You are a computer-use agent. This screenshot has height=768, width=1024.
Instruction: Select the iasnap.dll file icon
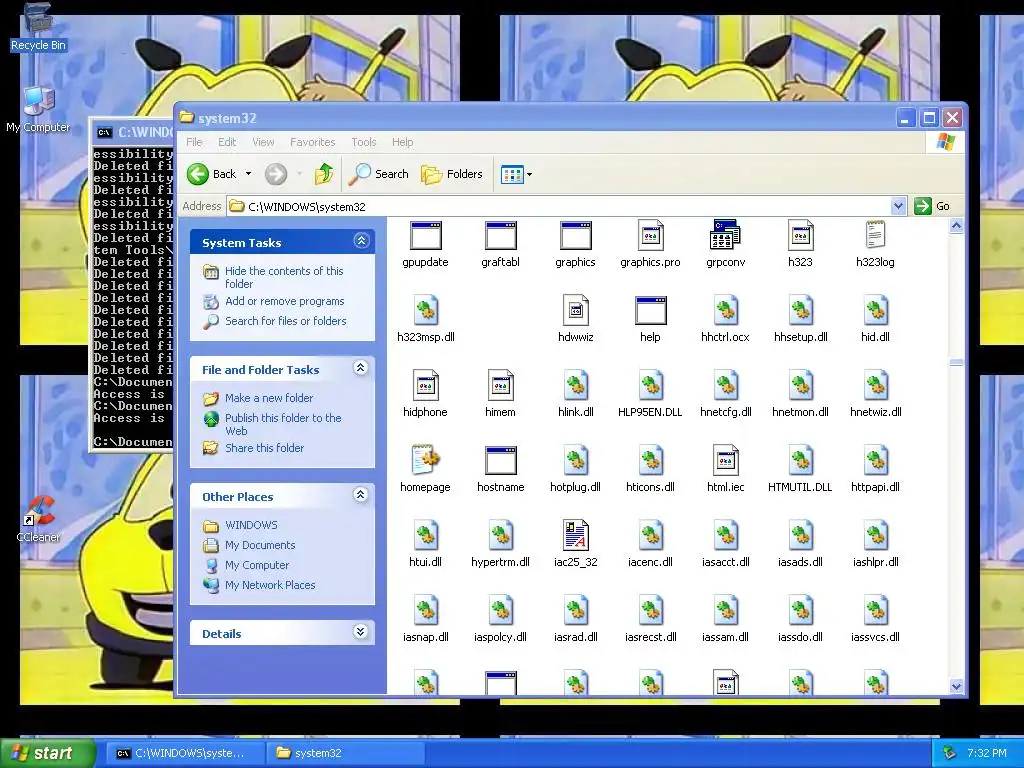(426, 610)
